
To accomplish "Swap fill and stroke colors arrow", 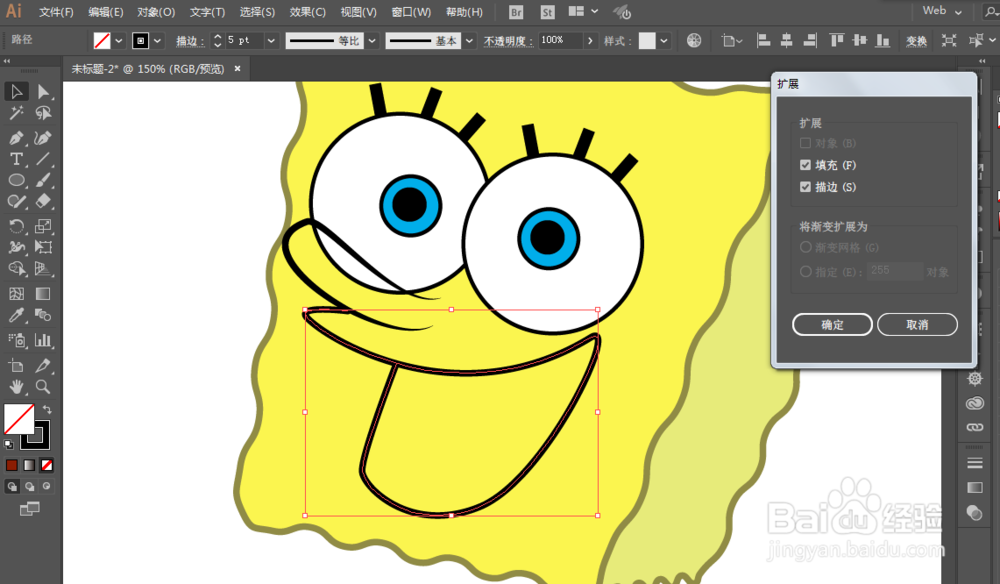I will [47, 409].
